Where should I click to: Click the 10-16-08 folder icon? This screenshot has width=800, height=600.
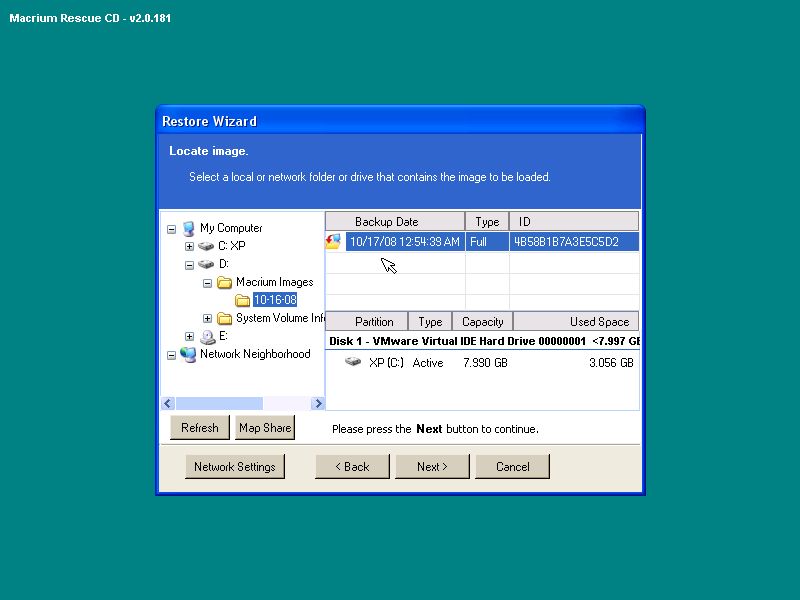[242, 300]
